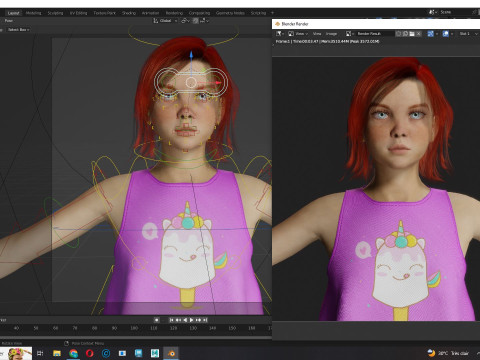Open the image view mode dropdown
480x360 pixels.
click(297, 34)
